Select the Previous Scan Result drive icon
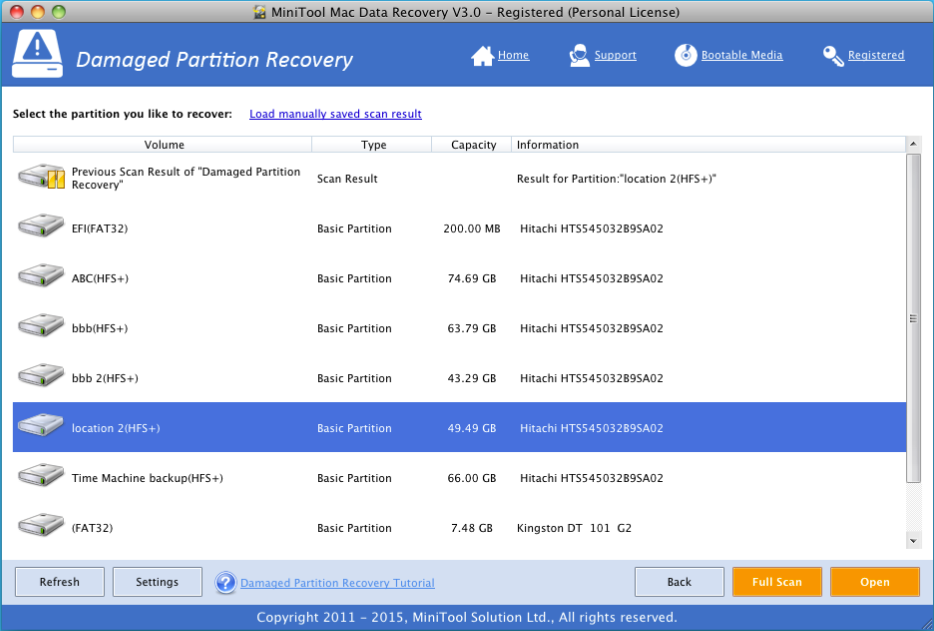 [x=41, y=178]
